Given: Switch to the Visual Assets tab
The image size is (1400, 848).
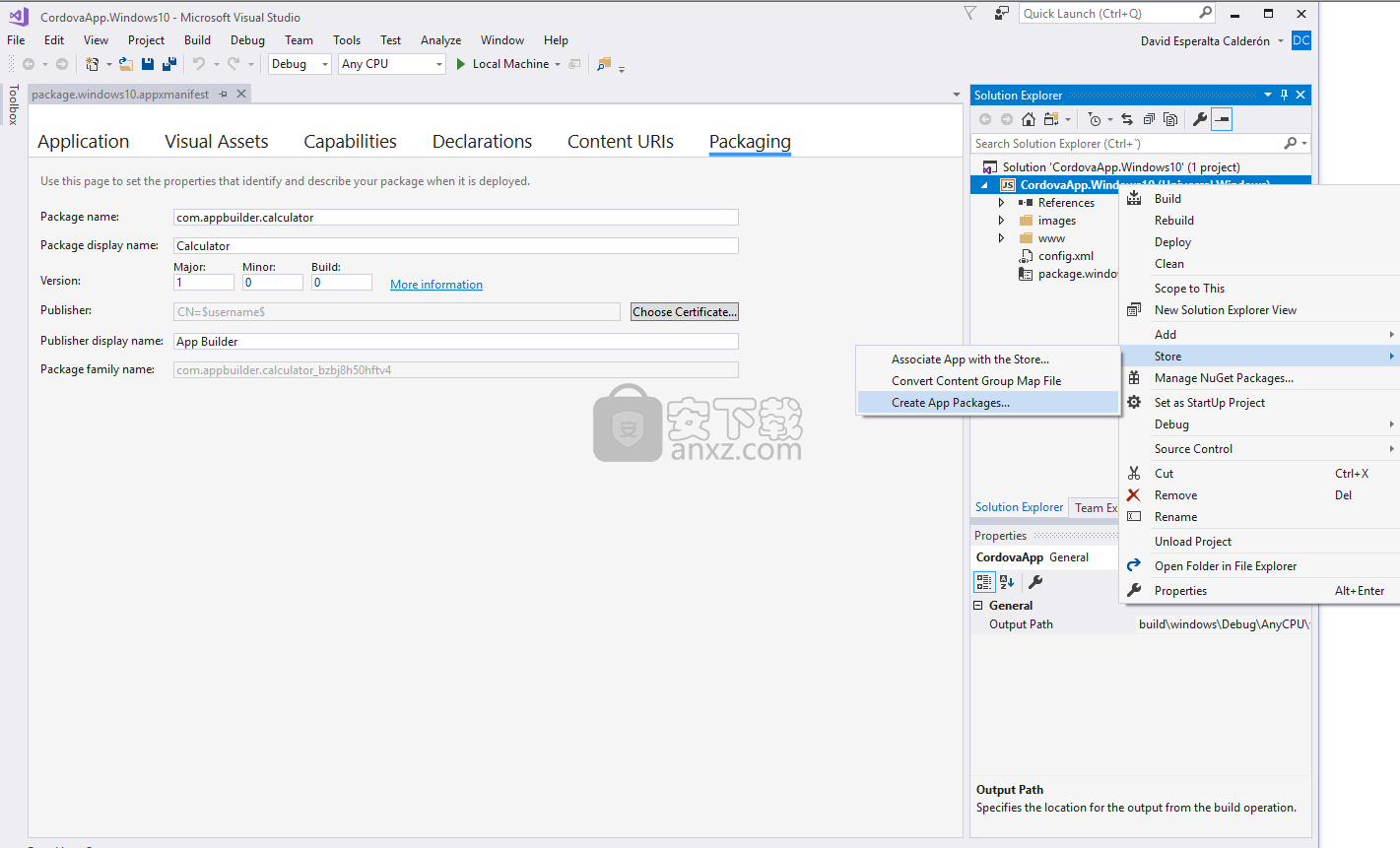Looking at the screenshot, I should [x=217, y=142].
